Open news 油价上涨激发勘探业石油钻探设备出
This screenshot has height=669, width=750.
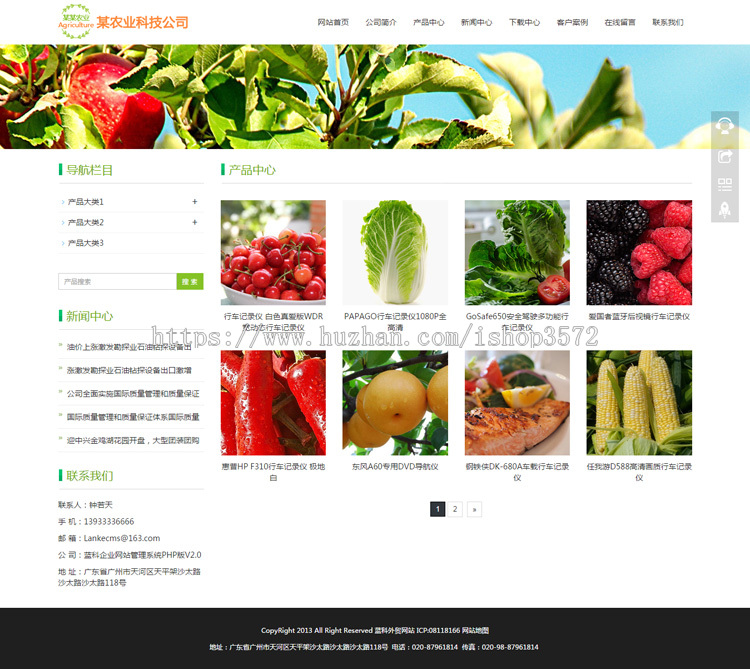(x=129, y=347)
